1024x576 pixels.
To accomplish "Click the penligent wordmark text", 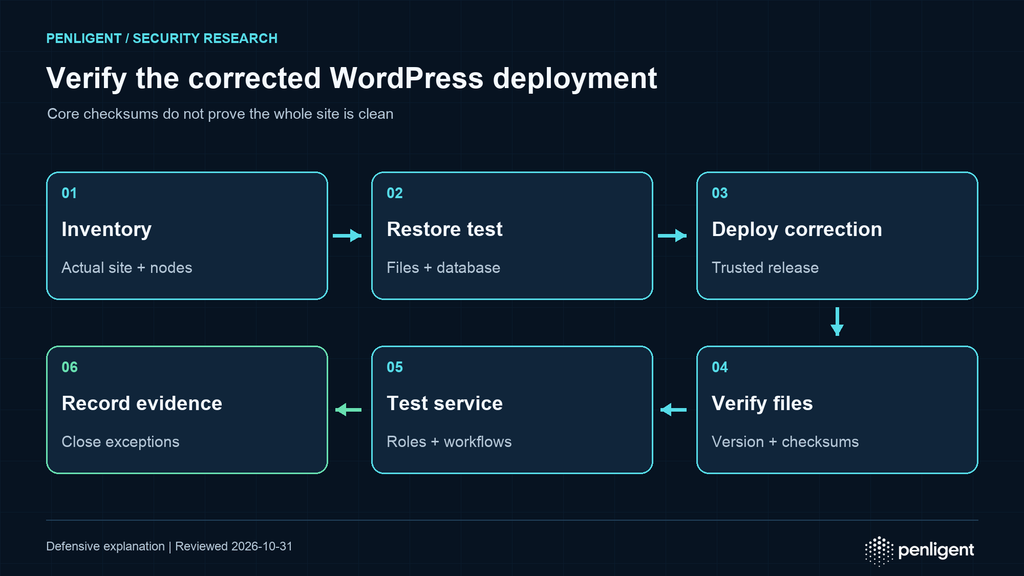I will pyautogui.click(x=936, y=551).
